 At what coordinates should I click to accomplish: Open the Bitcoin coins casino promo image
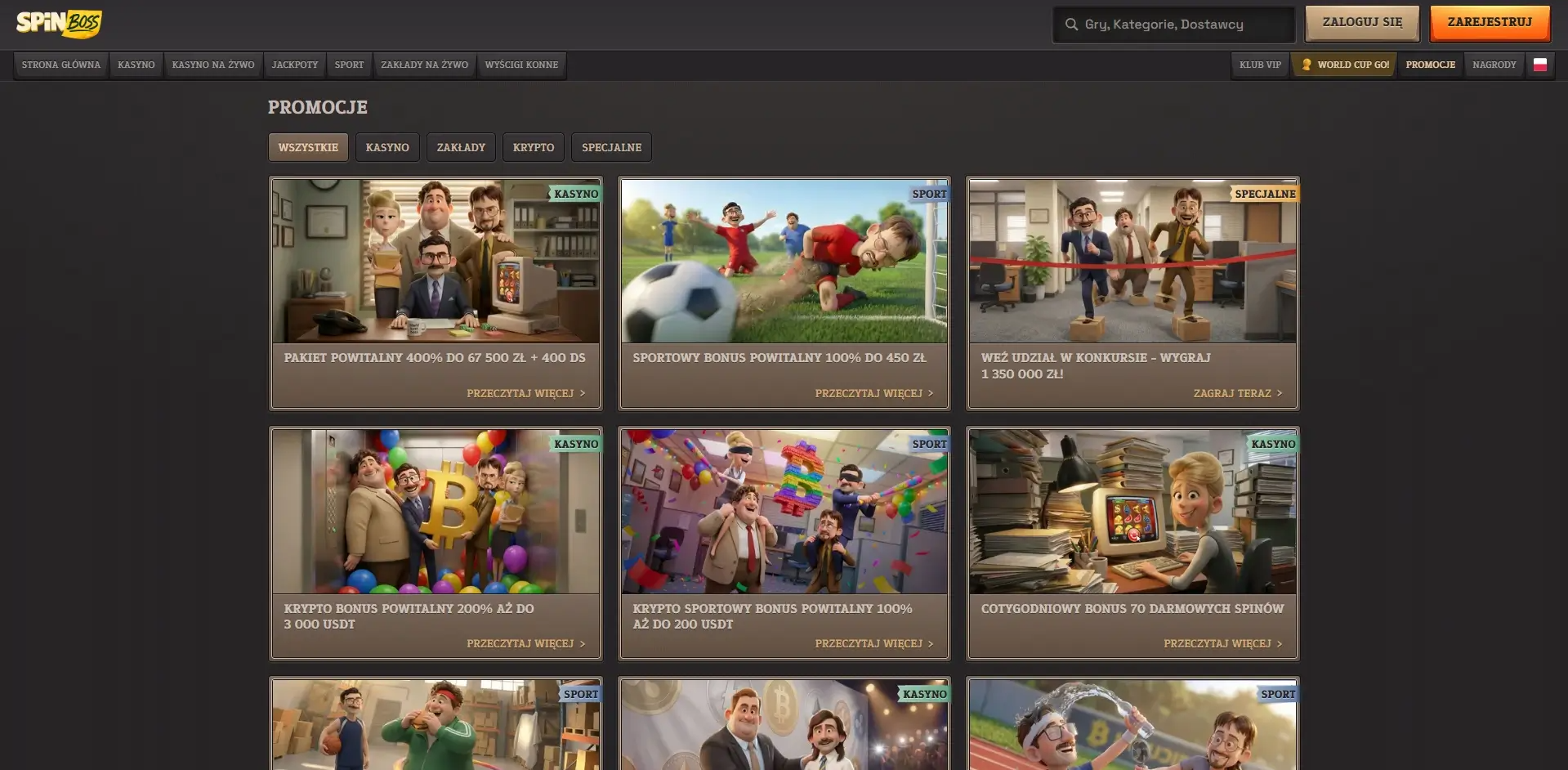(x=784, y=725)
